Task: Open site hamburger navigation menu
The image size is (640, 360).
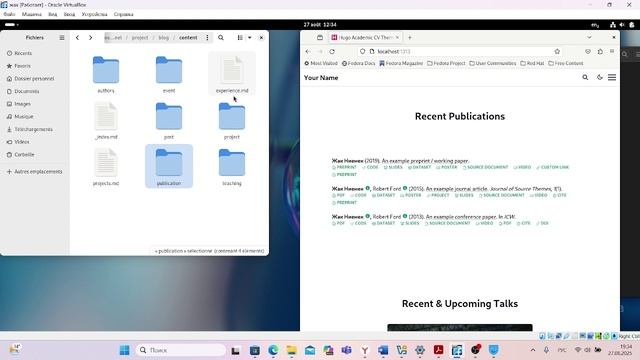Action: [612, 77]
